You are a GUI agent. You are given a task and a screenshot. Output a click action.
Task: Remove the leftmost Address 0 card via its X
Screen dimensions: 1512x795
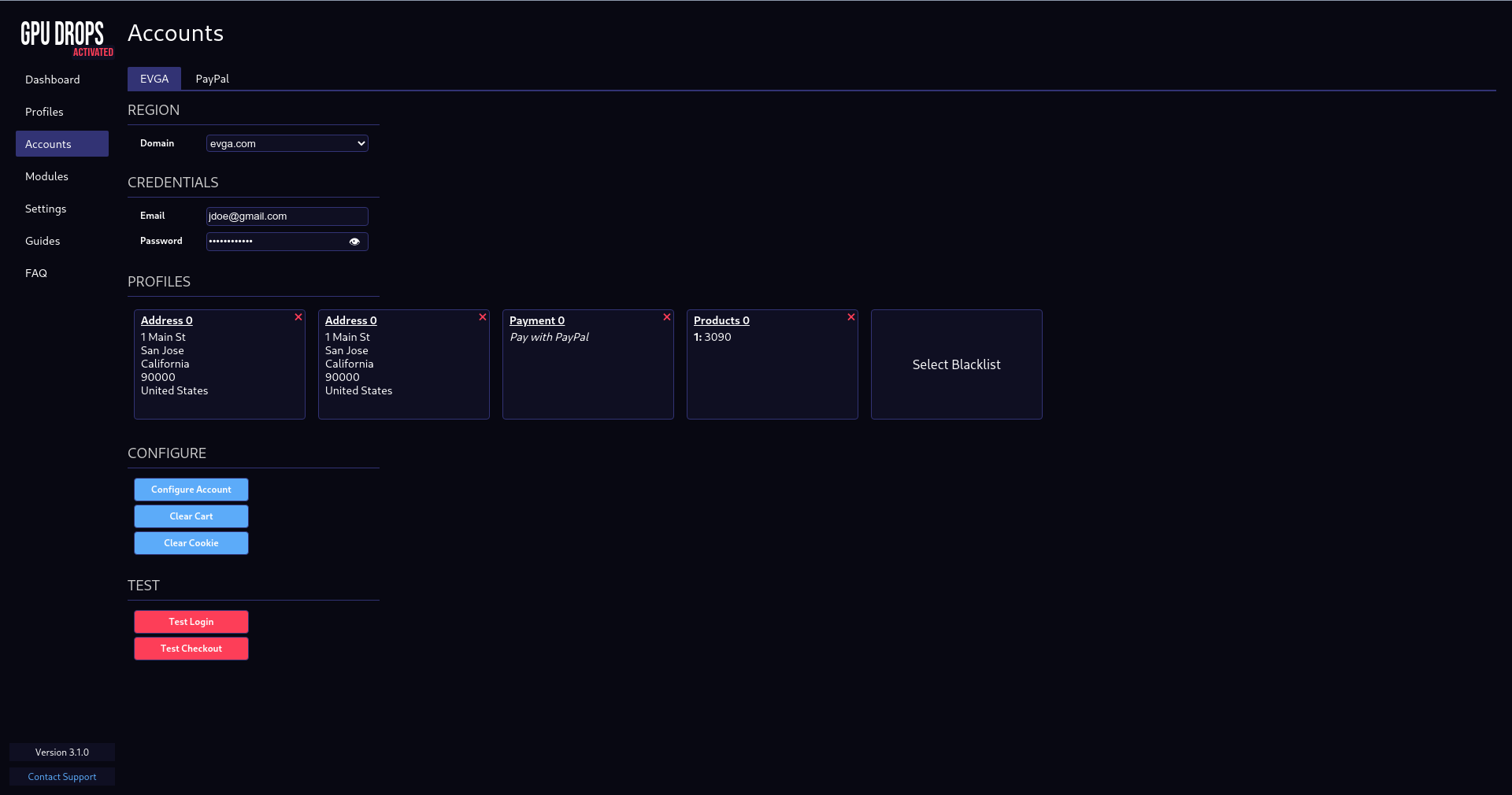tap(298, 317)
